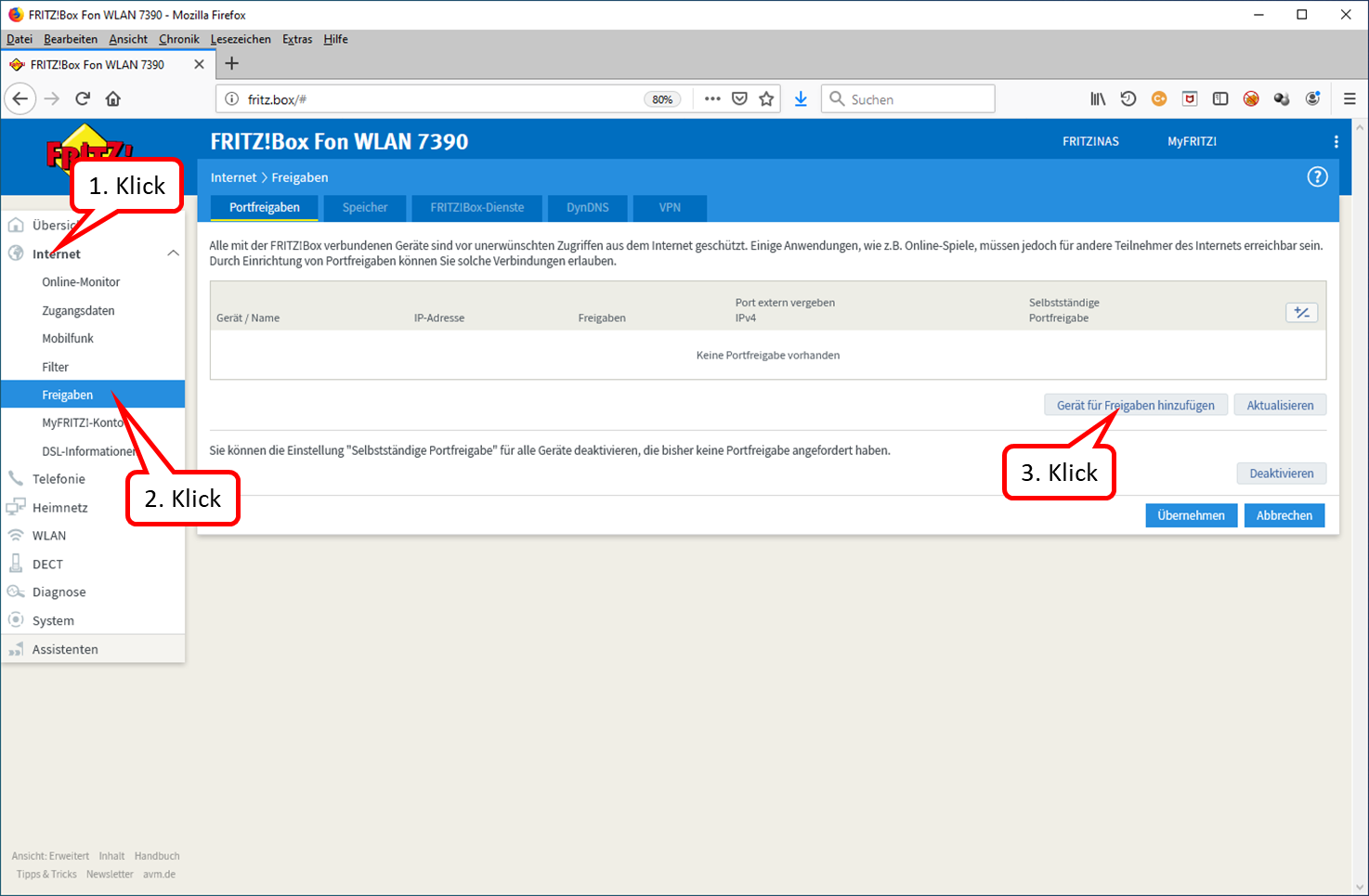1369x896 pixels.
Task: Open the Firefox library icon
Action: (1098, 98)
